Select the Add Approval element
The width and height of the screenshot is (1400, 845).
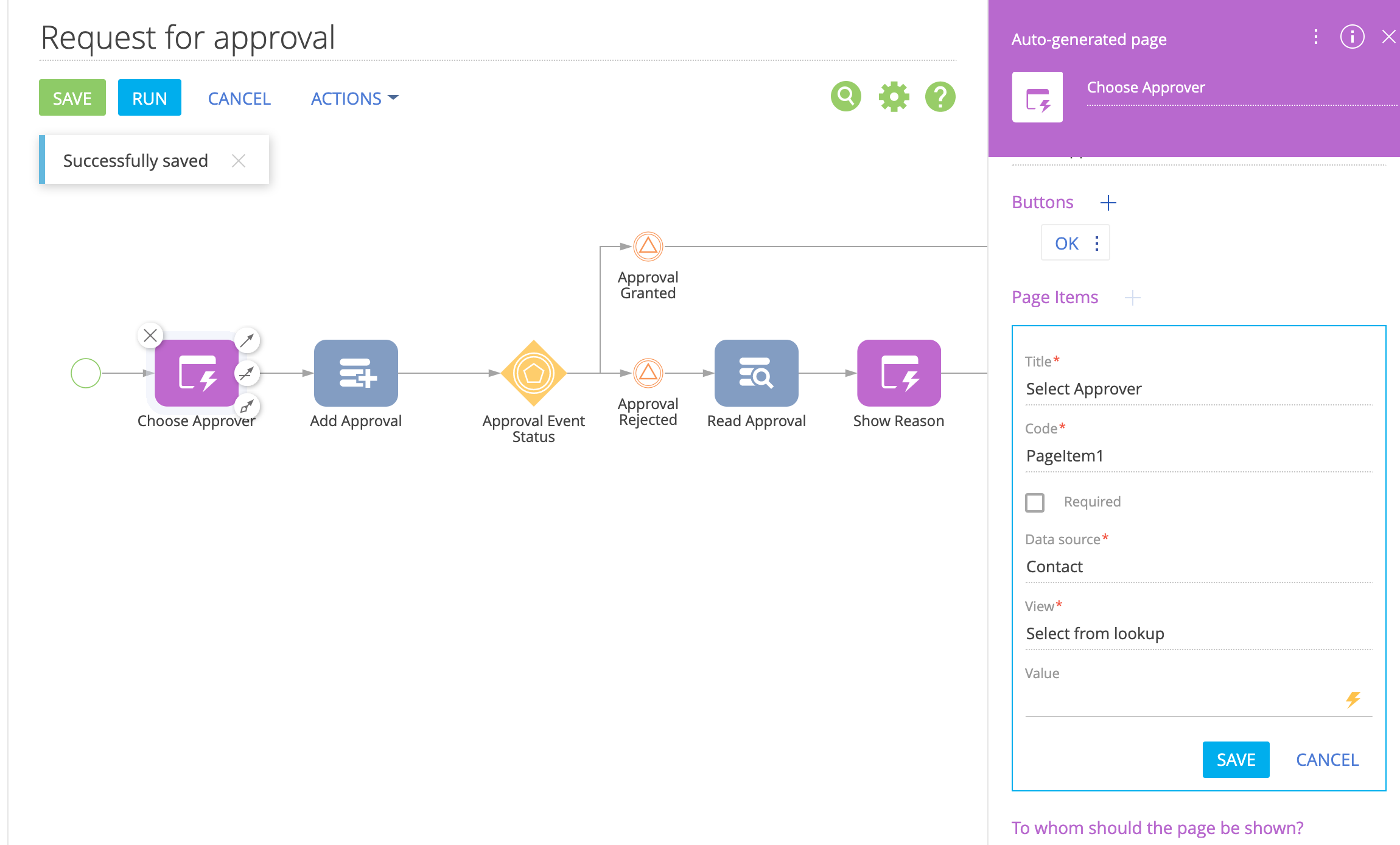point(356,373)
